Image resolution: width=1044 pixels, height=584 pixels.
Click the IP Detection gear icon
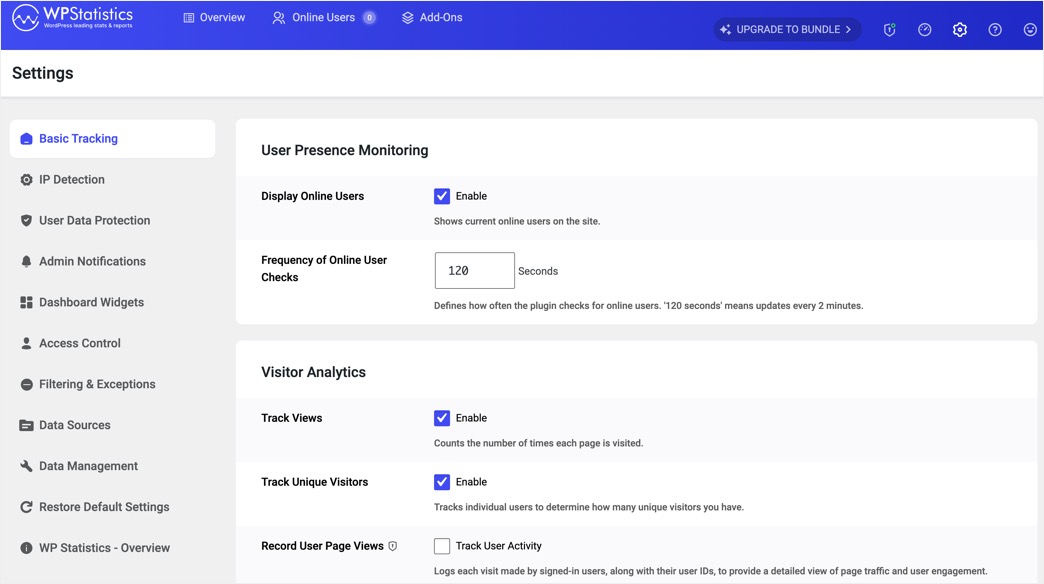pyautogui.click(x=26, y=180)
